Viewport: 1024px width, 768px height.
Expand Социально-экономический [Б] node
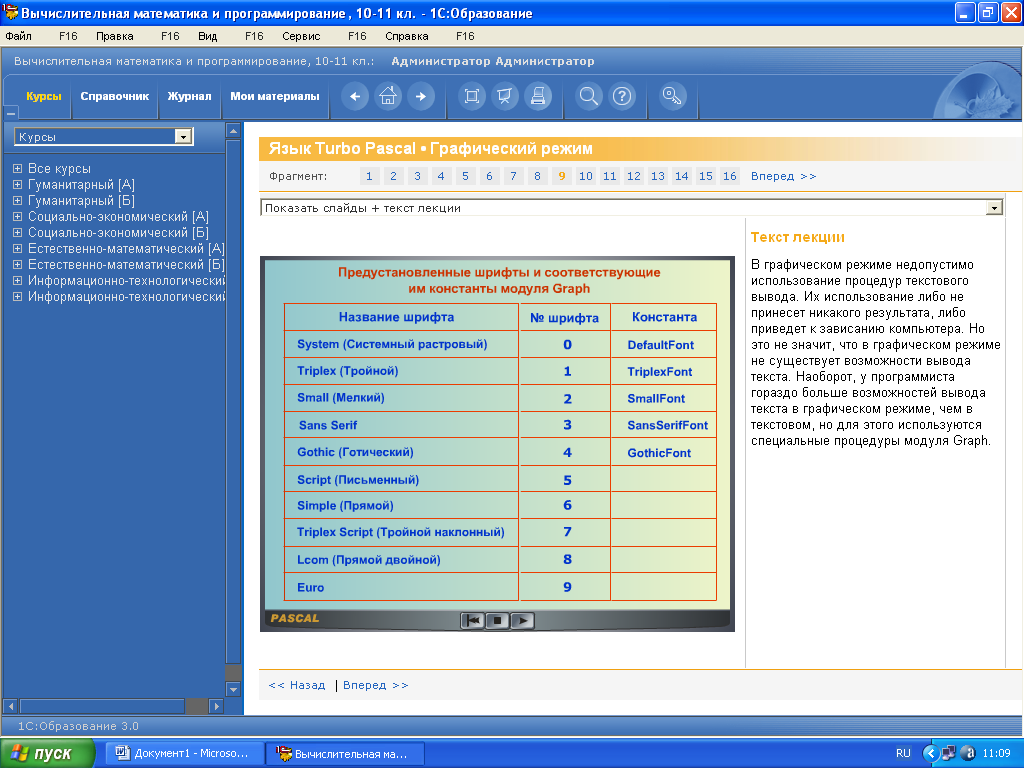coord(18,232)
